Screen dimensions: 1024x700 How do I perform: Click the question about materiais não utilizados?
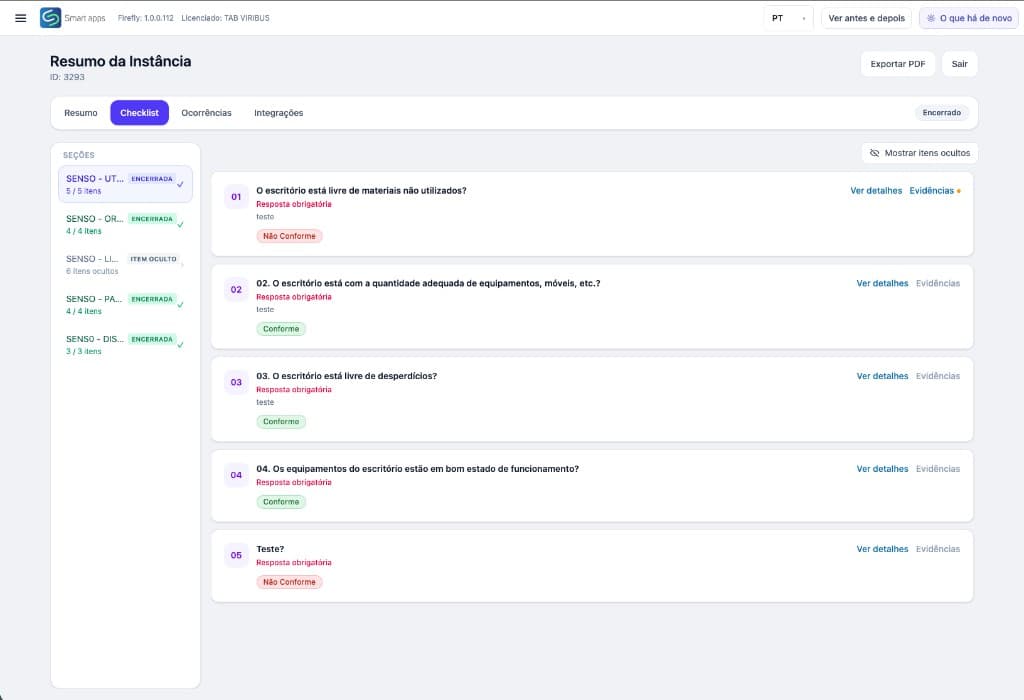point(361,191)
